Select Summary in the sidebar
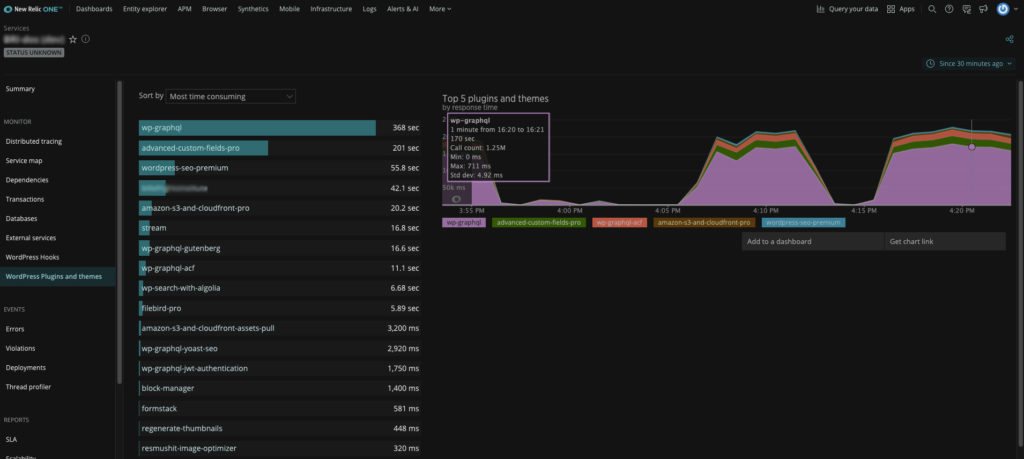 20,89
